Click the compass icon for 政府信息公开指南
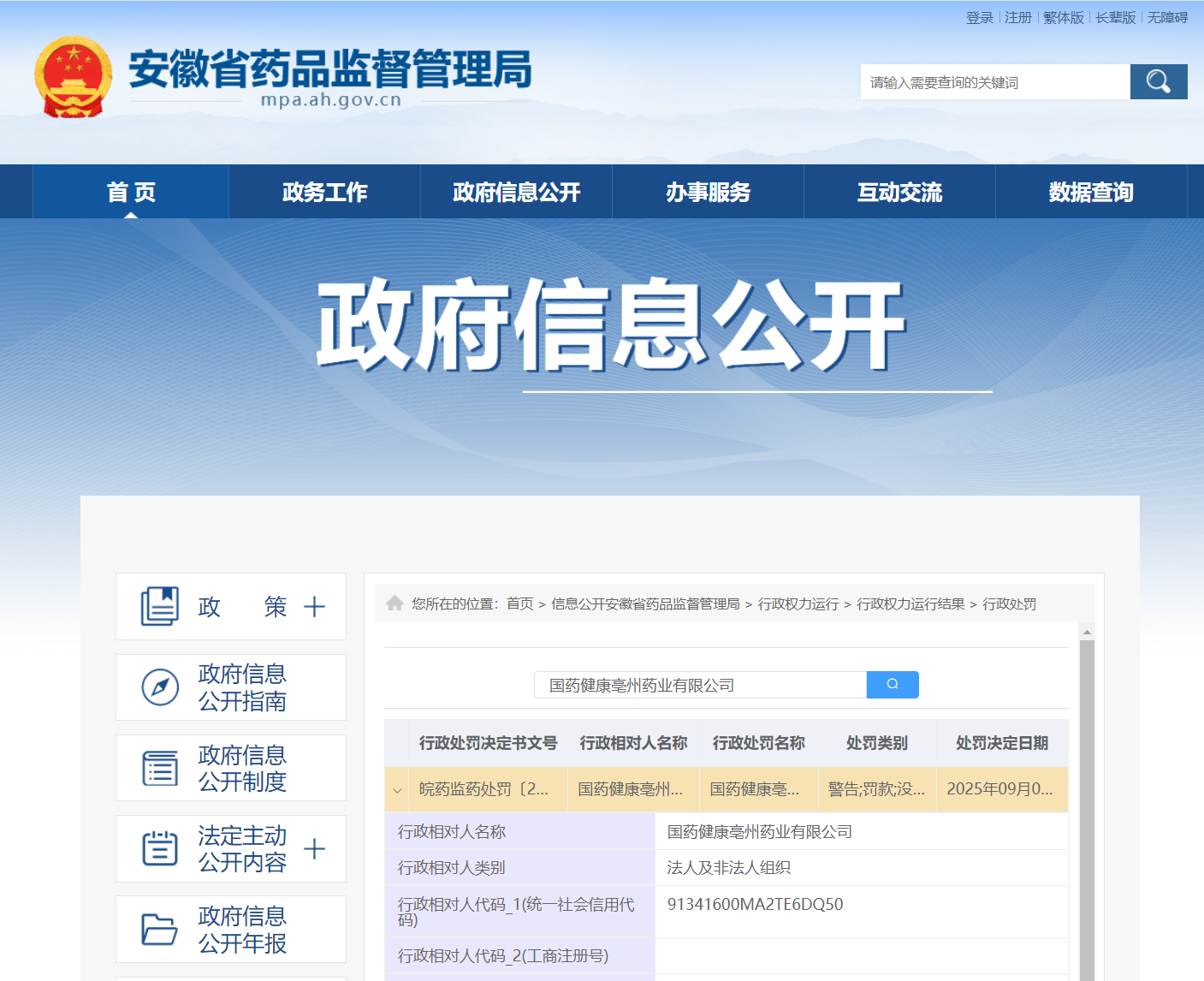Screen dimensions: 1204x981 click(160, 687)
